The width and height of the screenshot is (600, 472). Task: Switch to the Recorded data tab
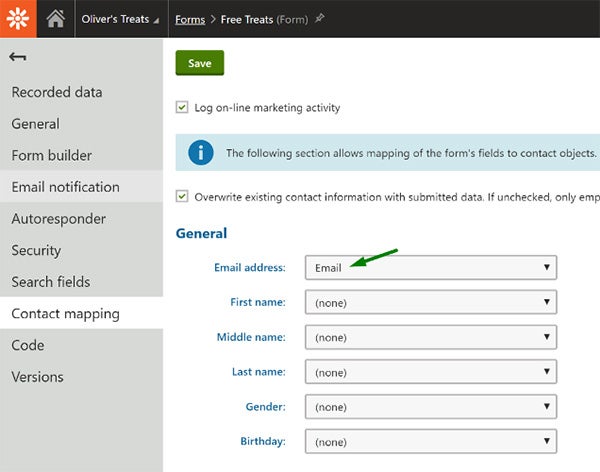click(x=57, y=92)
